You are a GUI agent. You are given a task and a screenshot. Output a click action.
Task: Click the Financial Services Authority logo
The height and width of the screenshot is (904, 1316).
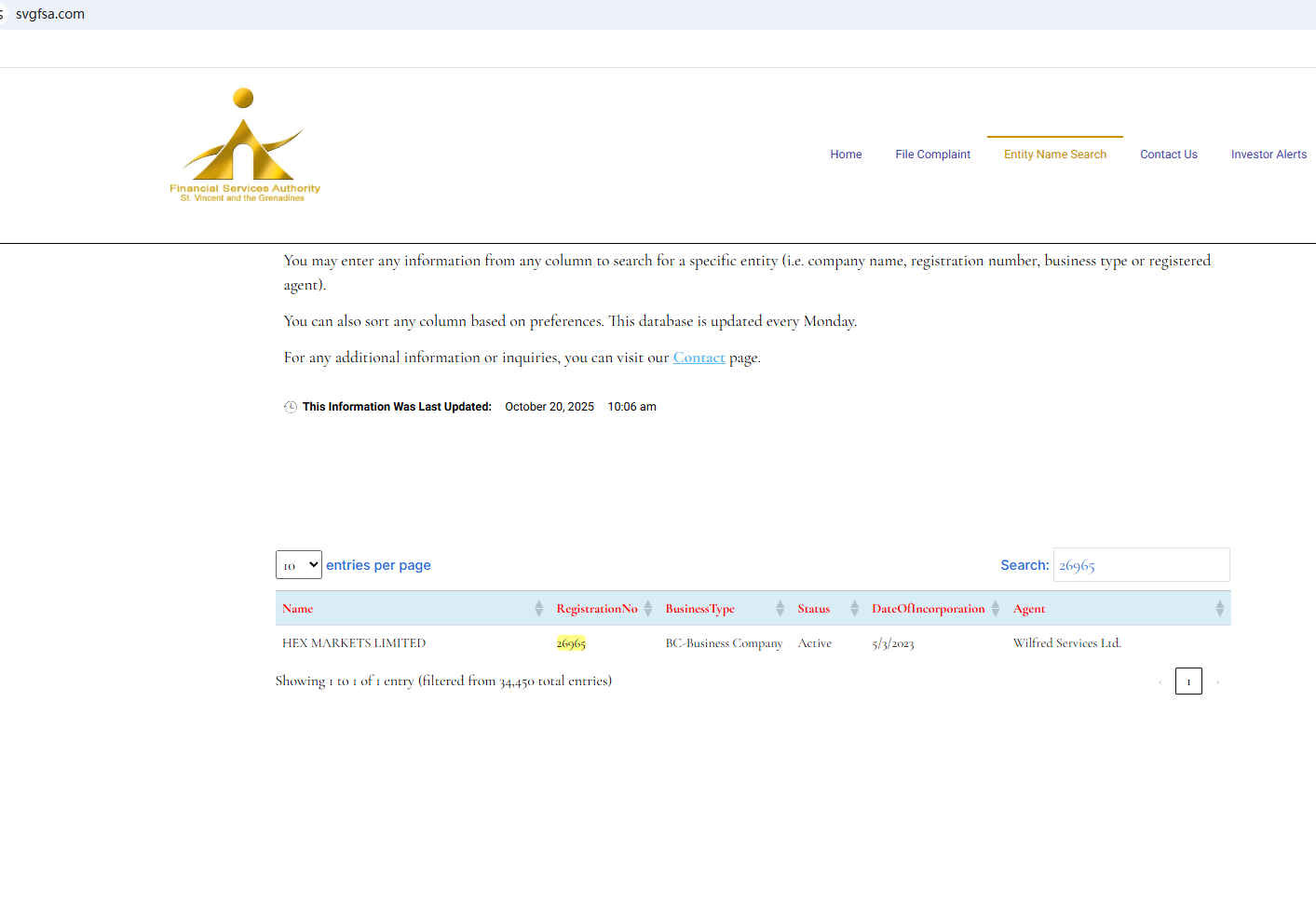(244, 146)
